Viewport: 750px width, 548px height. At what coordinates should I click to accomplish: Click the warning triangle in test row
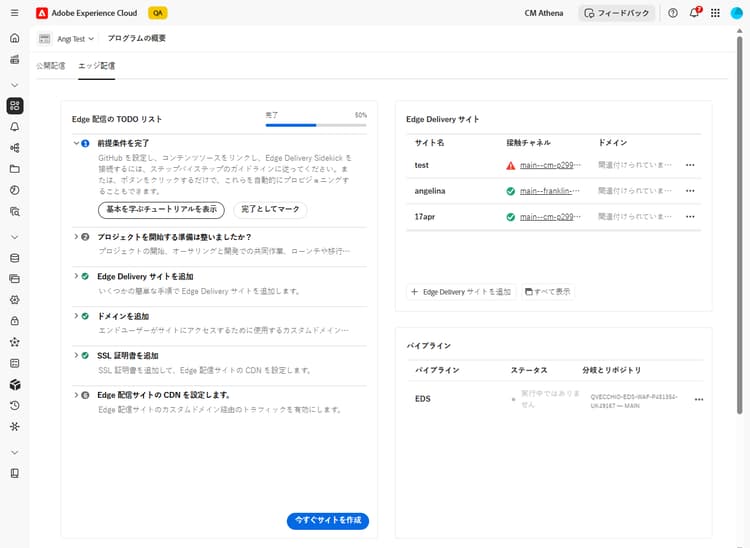coord(510,165)
